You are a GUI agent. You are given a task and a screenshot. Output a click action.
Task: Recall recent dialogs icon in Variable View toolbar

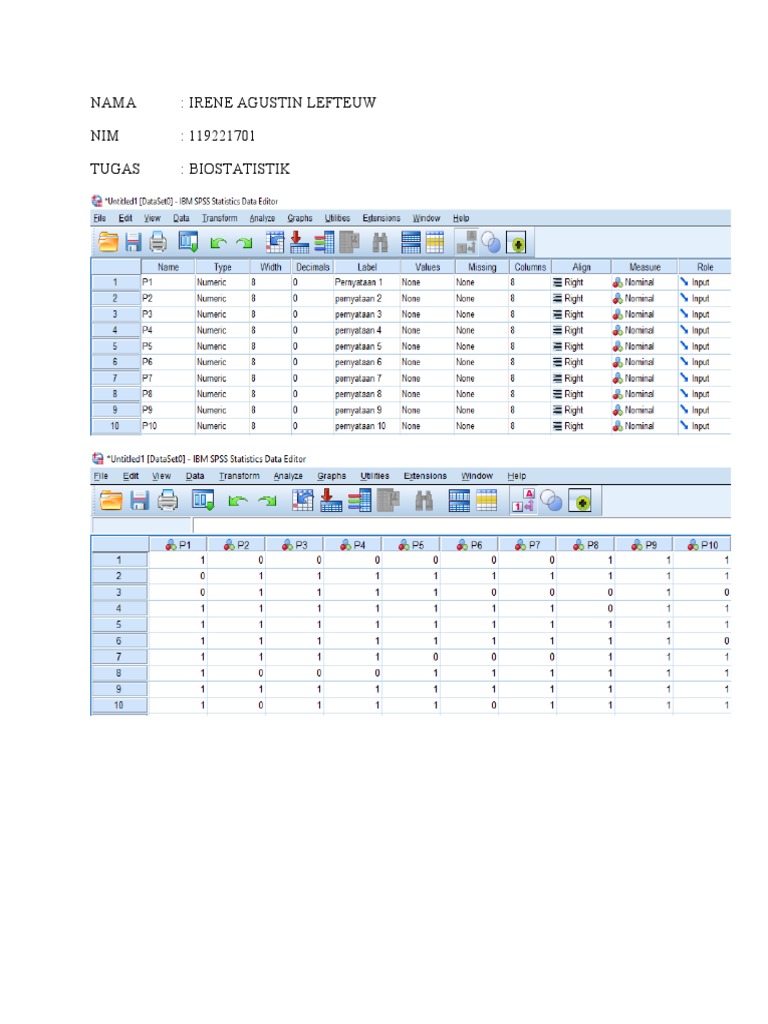[x=188, y=242]
